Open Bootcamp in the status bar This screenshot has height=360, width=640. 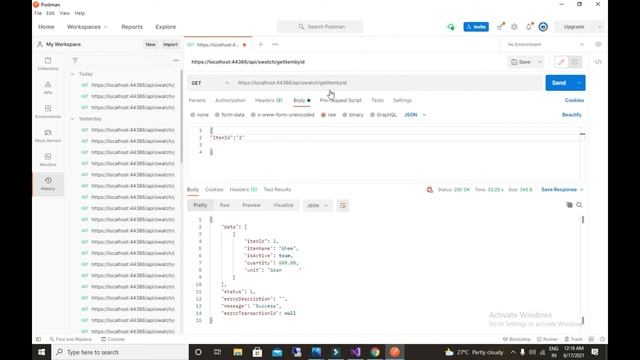[x=516, y=339]
